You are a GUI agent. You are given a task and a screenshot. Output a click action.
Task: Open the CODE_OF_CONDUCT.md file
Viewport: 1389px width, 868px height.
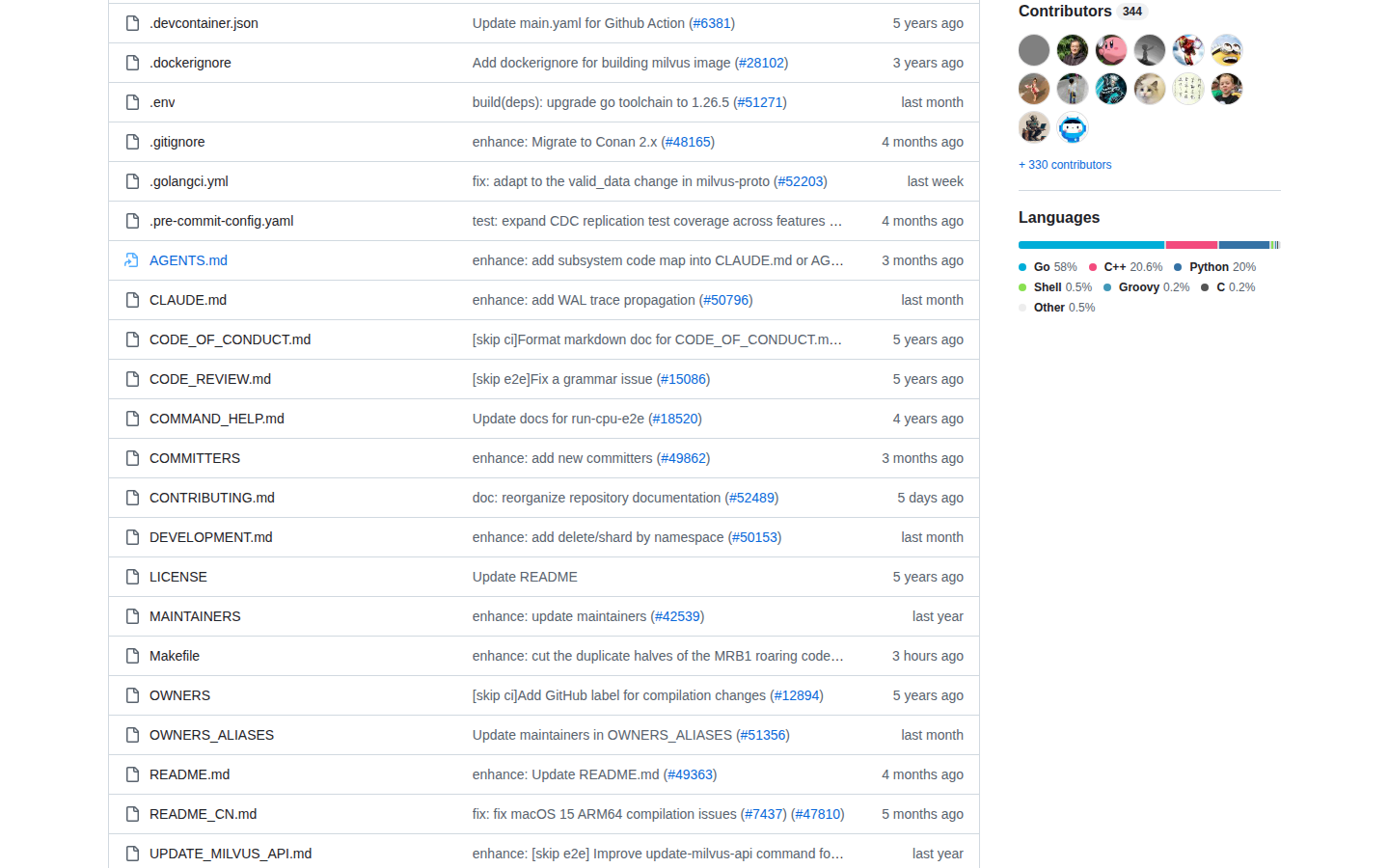point(231,339)
